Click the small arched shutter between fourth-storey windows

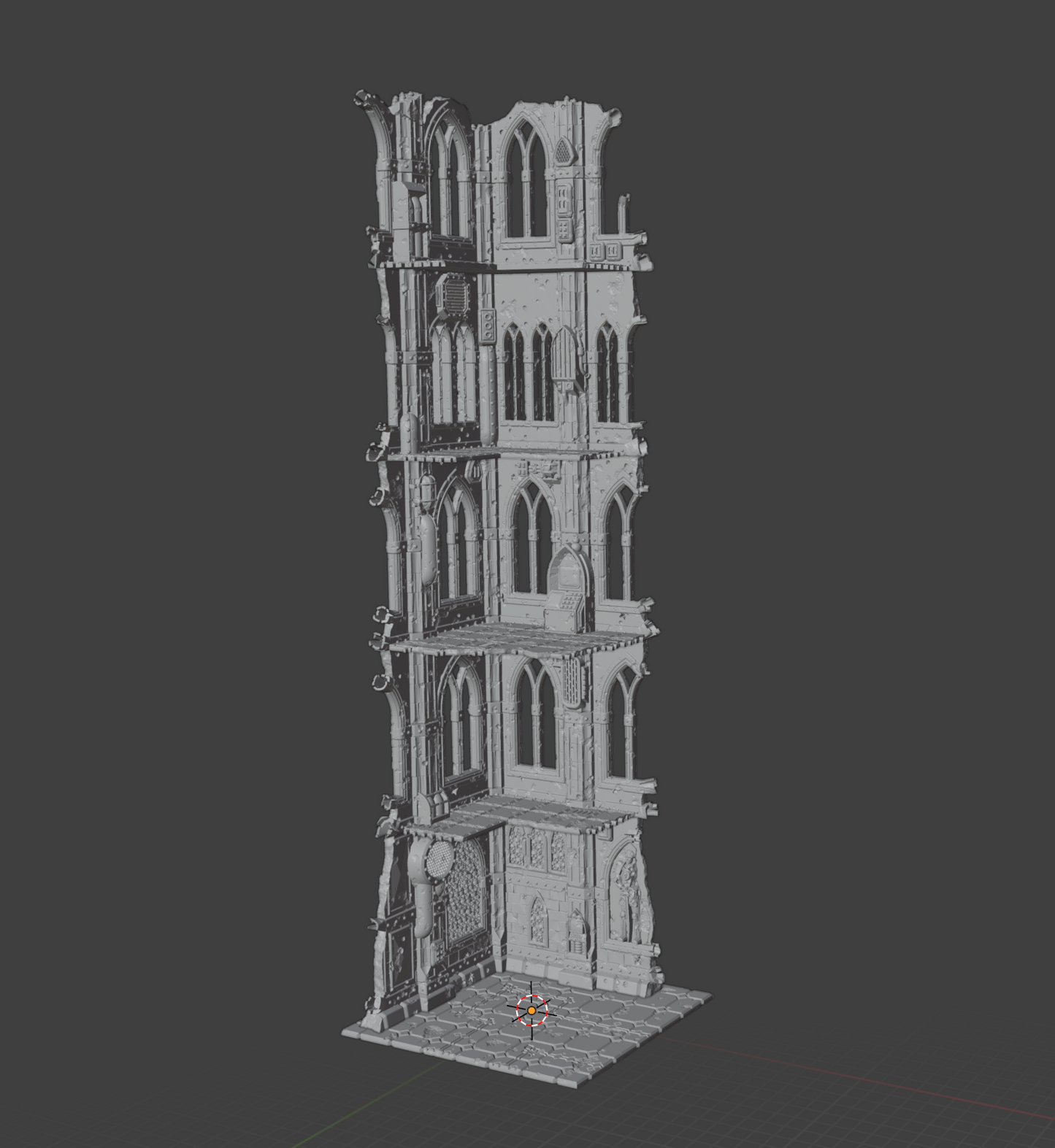point(564,357)
